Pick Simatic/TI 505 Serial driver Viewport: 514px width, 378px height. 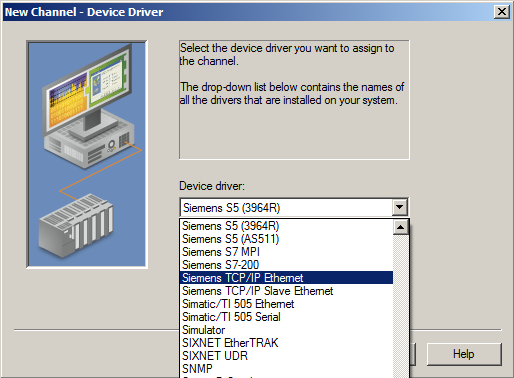(287, 317)
